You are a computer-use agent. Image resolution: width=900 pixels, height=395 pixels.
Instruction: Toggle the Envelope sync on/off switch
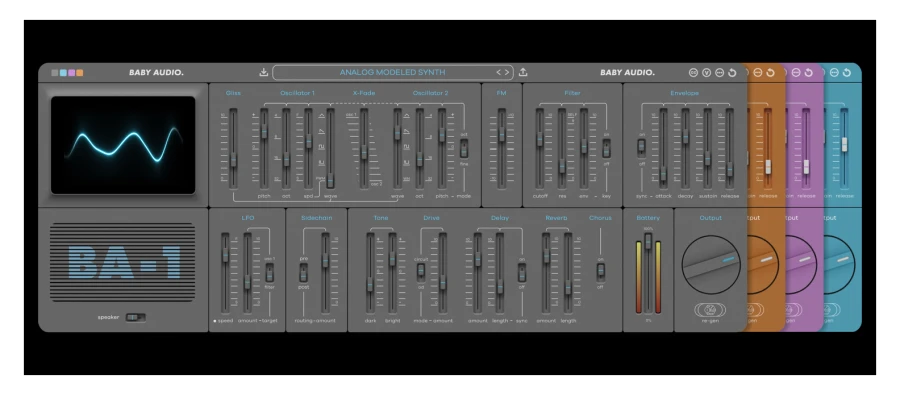click(x=642, y=149)
